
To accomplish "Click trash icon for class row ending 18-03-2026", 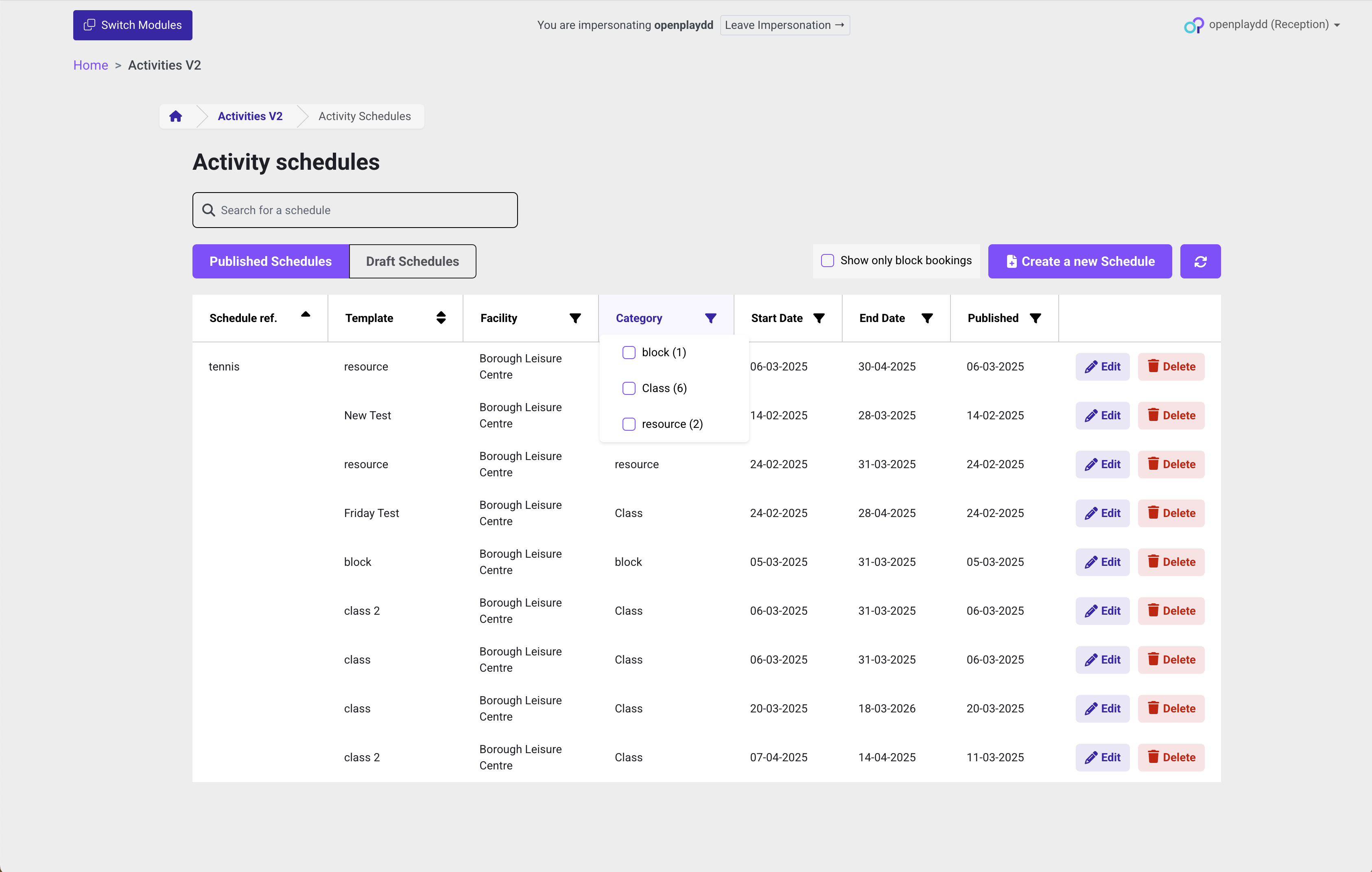I will (x=1153, y=708).
